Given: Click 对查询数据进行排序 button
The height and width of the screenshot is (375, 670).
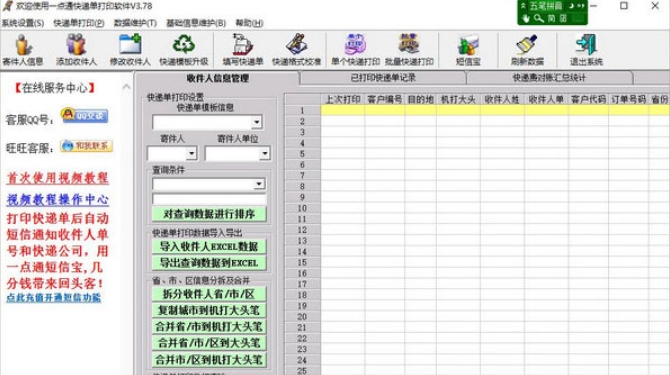Looking at the screenshot, I should pyautogui.click(x=209, y=214).
